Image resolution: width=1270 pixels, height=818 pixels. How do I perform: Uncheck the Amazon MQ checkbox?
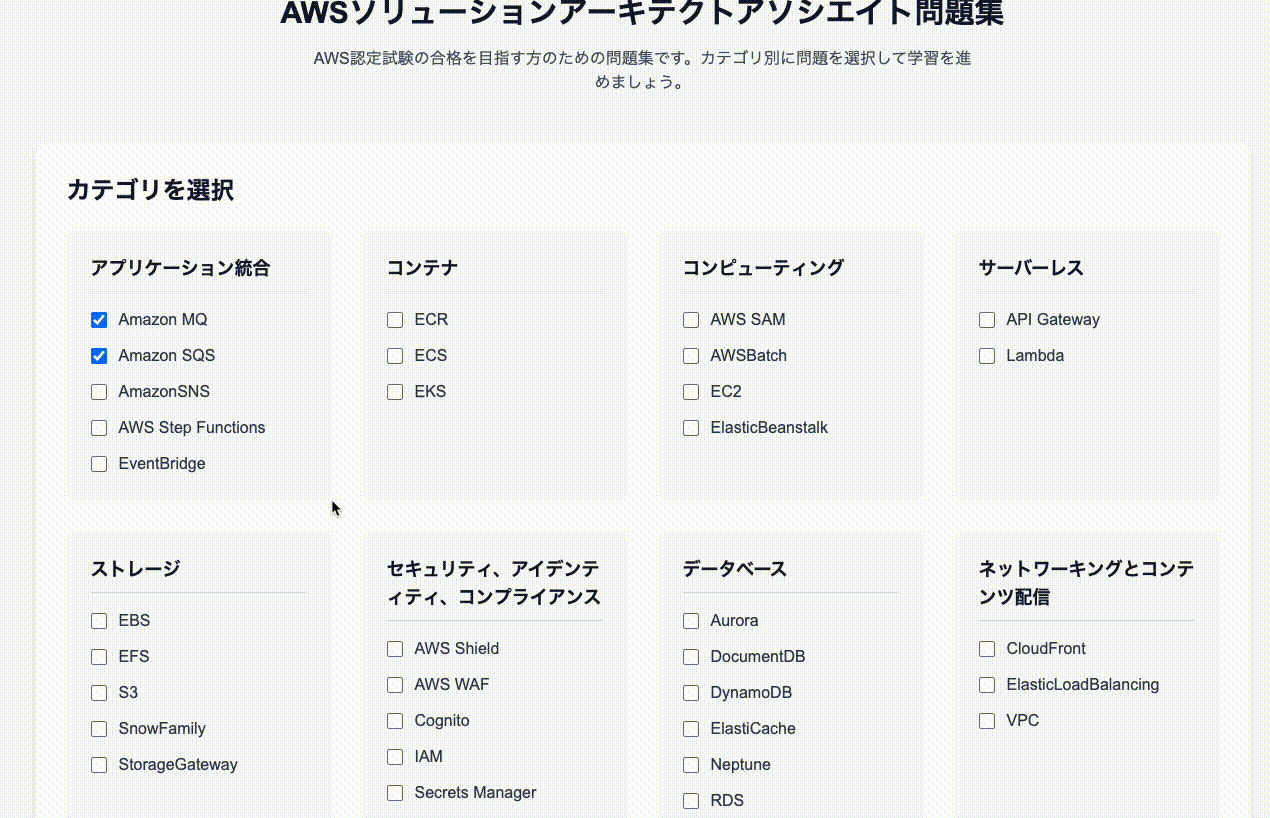tap(99, 320)
